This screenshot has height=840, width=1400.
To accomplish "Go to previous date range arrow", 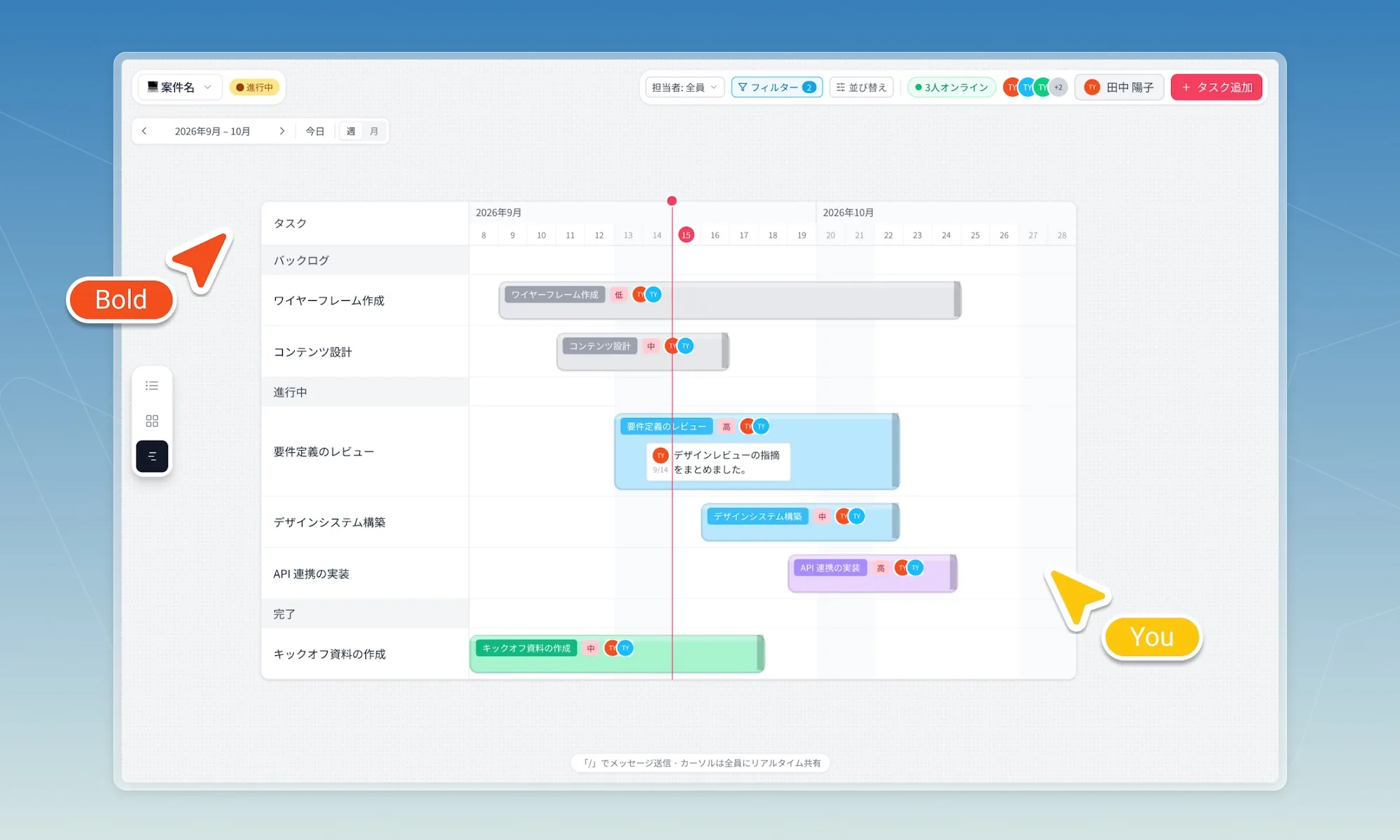I will 144,131.
